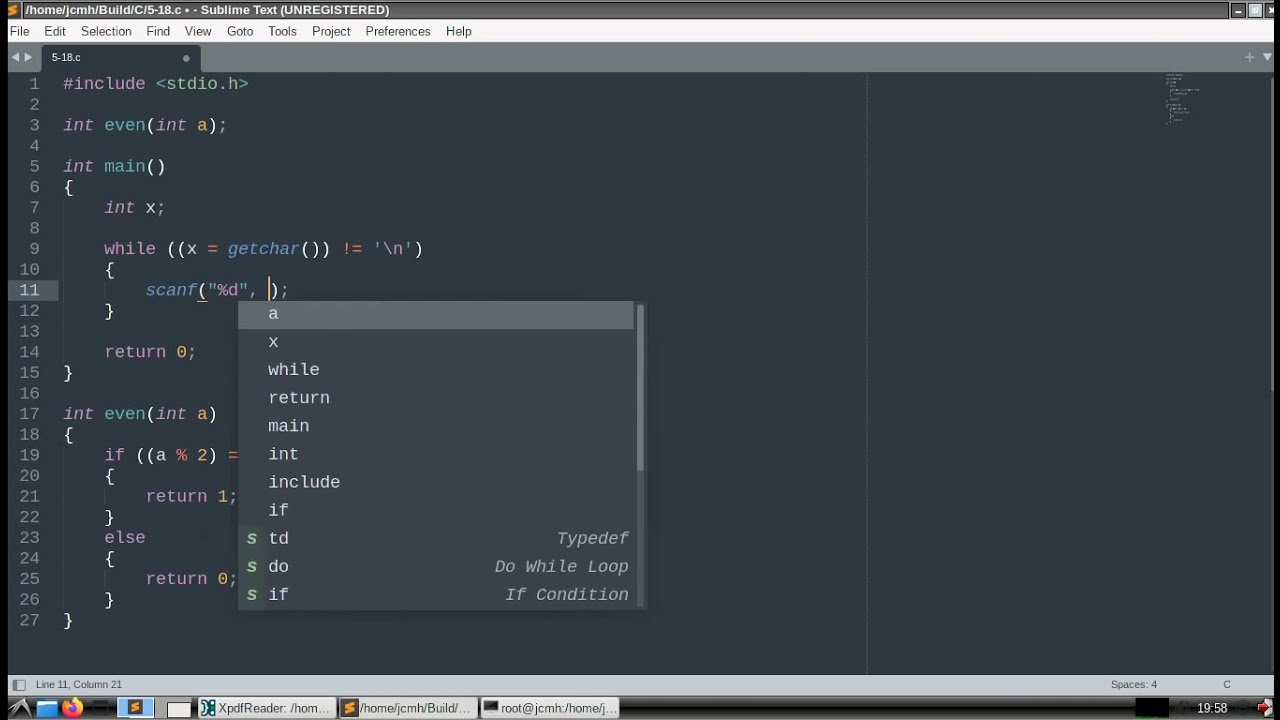Click 'return 0;' on line 14
Screen dimensions: 1280x720
tap(150, 352)
